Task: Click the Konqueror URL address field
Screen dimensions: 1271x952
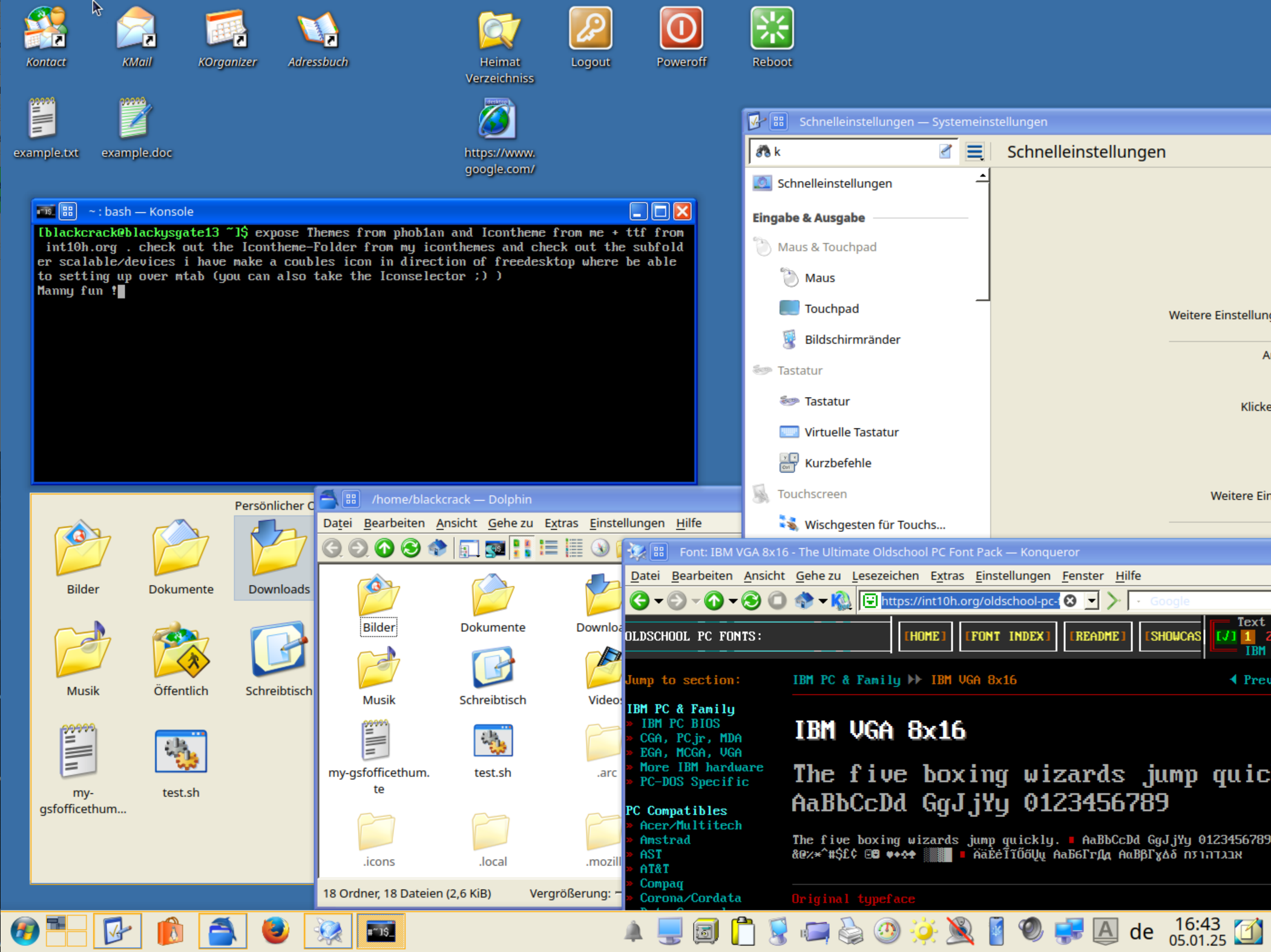Action: tap(969, 601)
